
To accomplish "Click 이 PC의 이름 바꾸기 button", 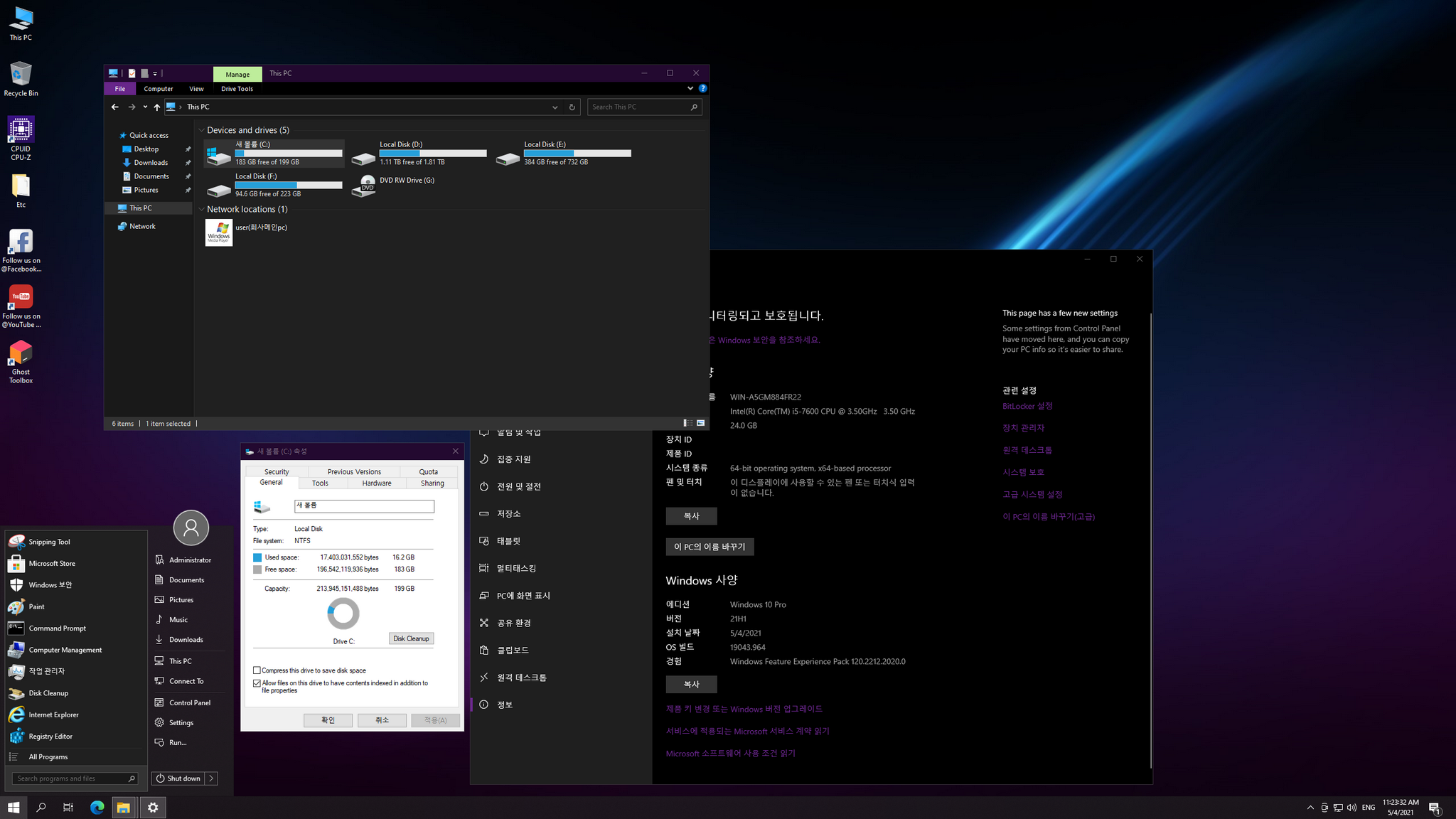I will 710,547.
